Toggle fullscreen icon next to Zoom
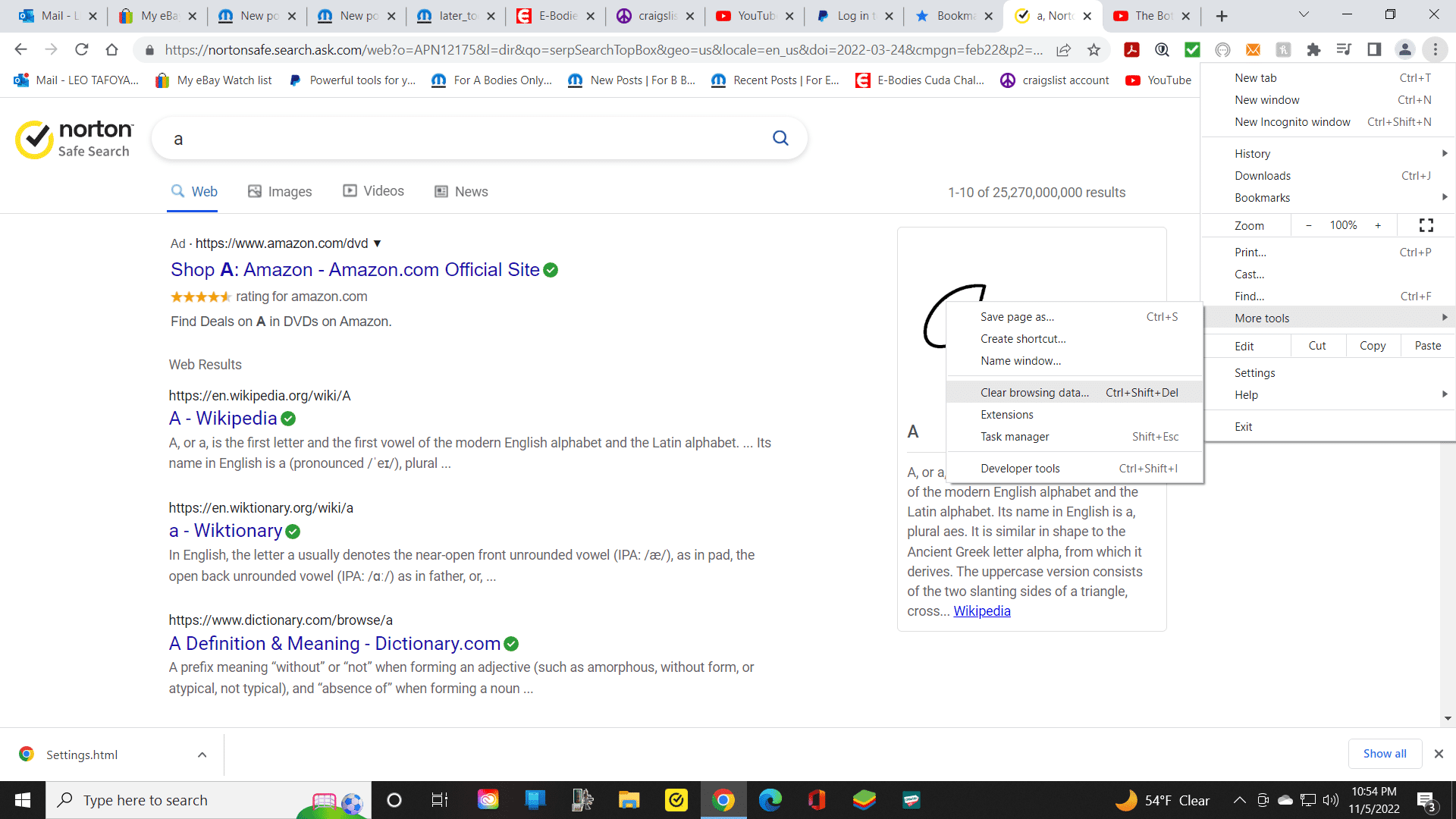The image size is (1456, 819). (1426, 225)
